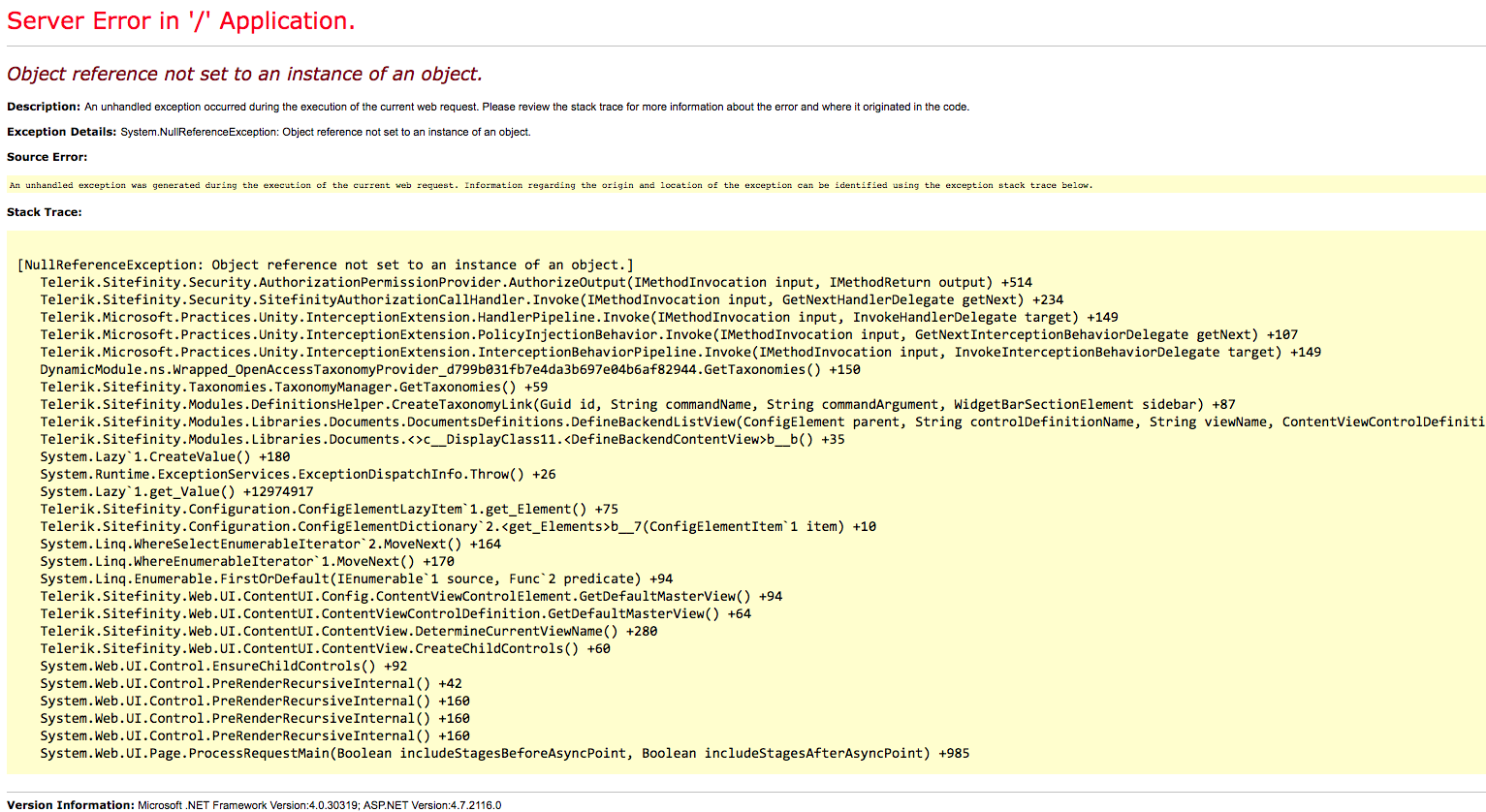Click the italic 'Object reference not set' error title

tap(244, 75)
